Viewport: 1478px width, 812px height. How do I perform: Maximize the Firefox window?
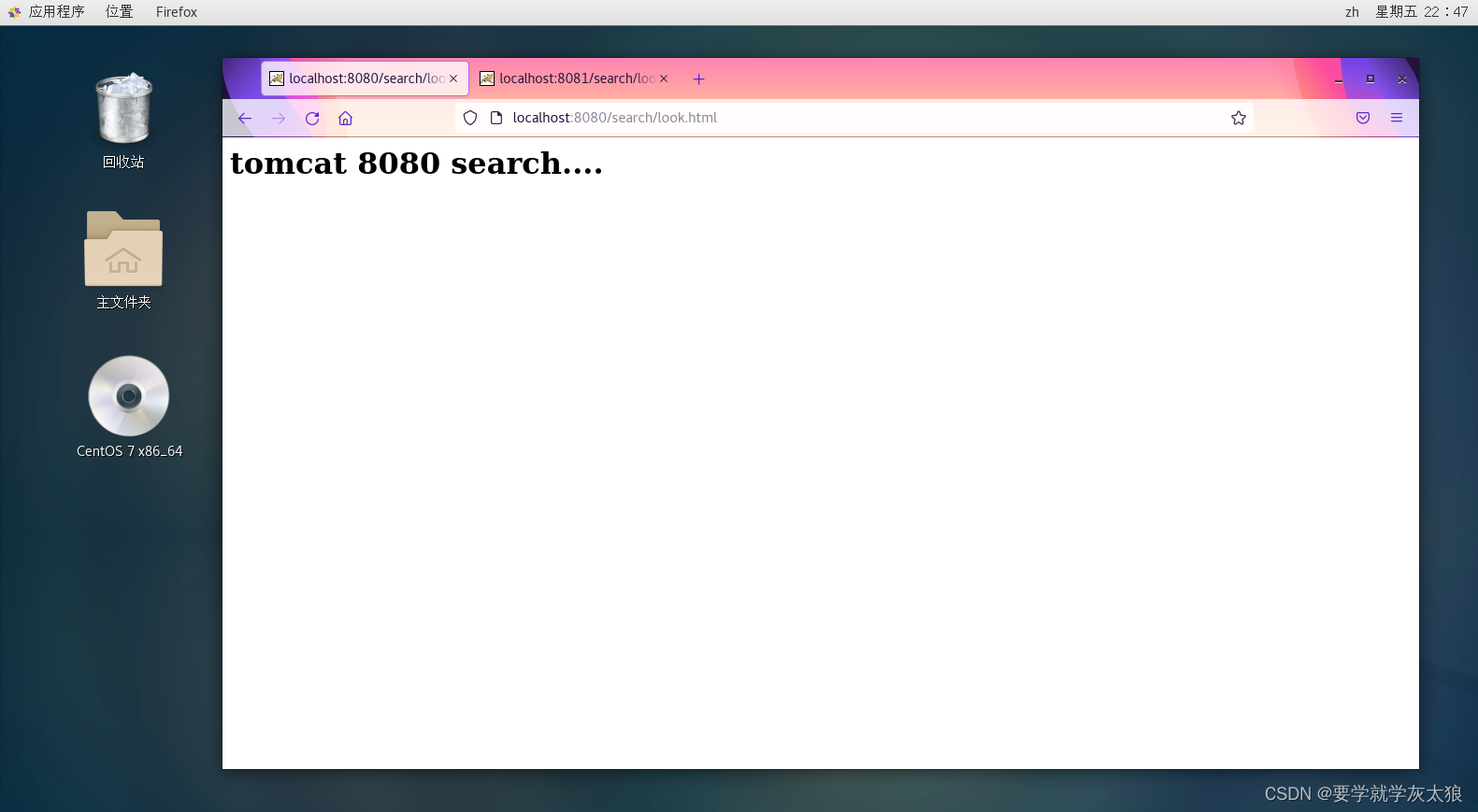tap(1370, 79)
